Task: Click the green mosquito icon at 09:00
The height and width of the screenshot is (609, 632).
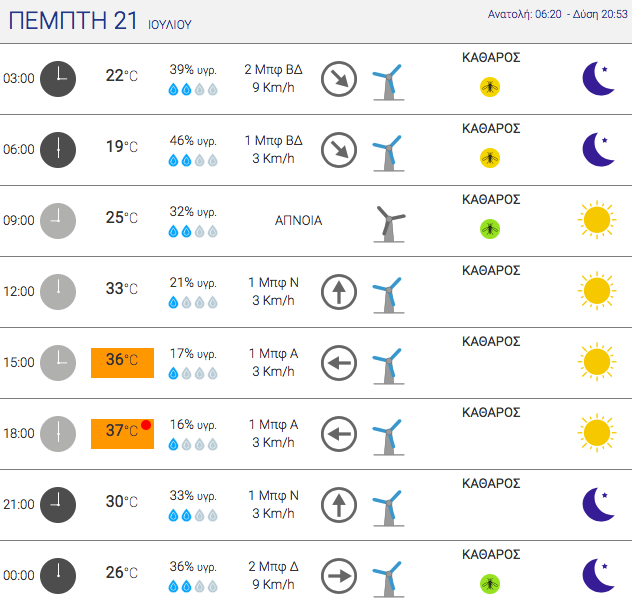Action: coord(490,229)
